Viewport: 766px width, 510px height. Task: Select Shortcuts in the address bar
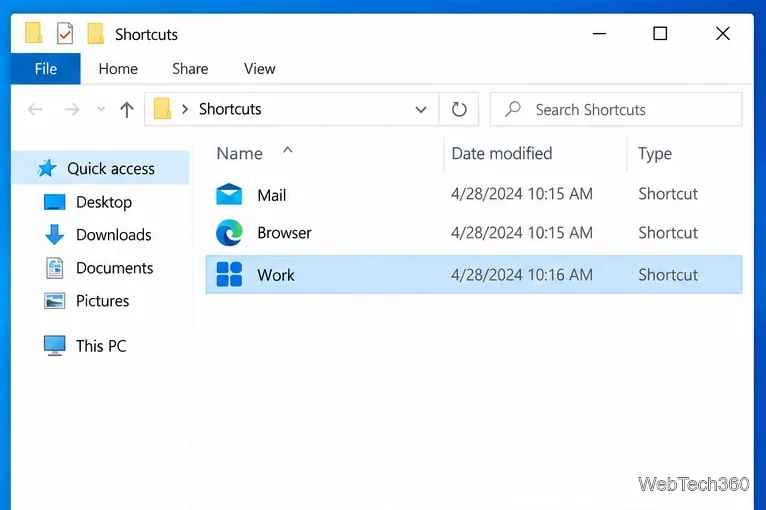(230, 109)
